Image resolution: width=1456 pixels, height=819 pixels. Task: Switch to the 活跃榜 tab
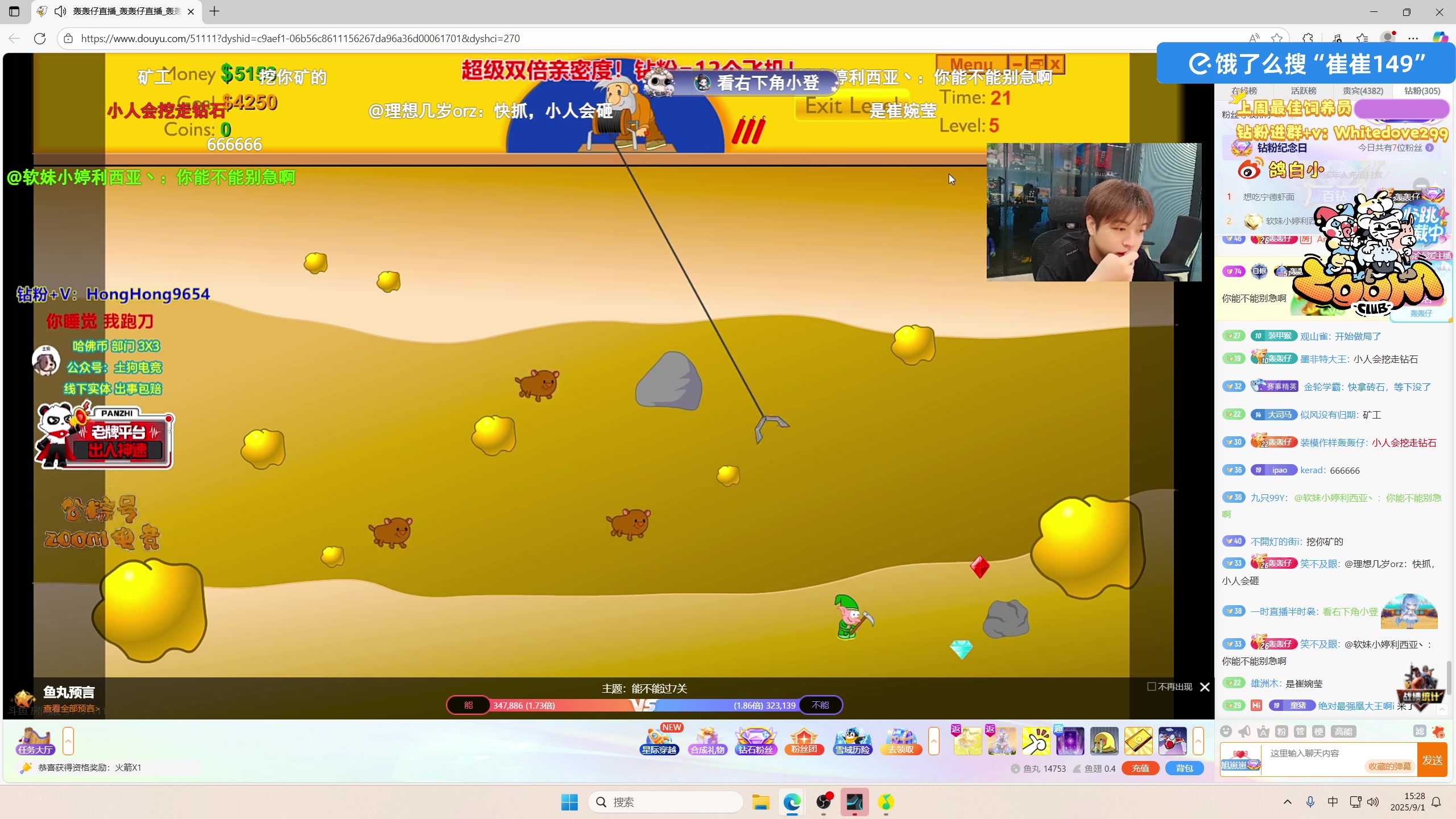point(1304,90)
